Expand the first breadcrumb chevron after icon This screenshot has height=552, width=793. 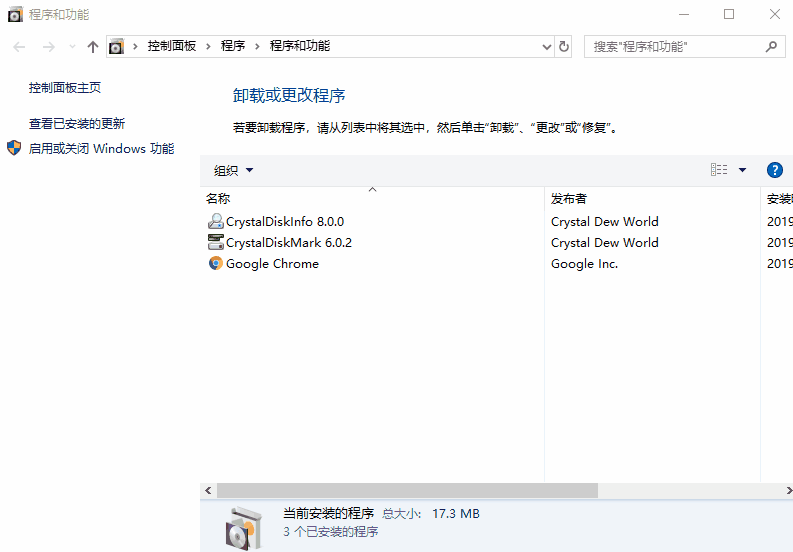135,47
